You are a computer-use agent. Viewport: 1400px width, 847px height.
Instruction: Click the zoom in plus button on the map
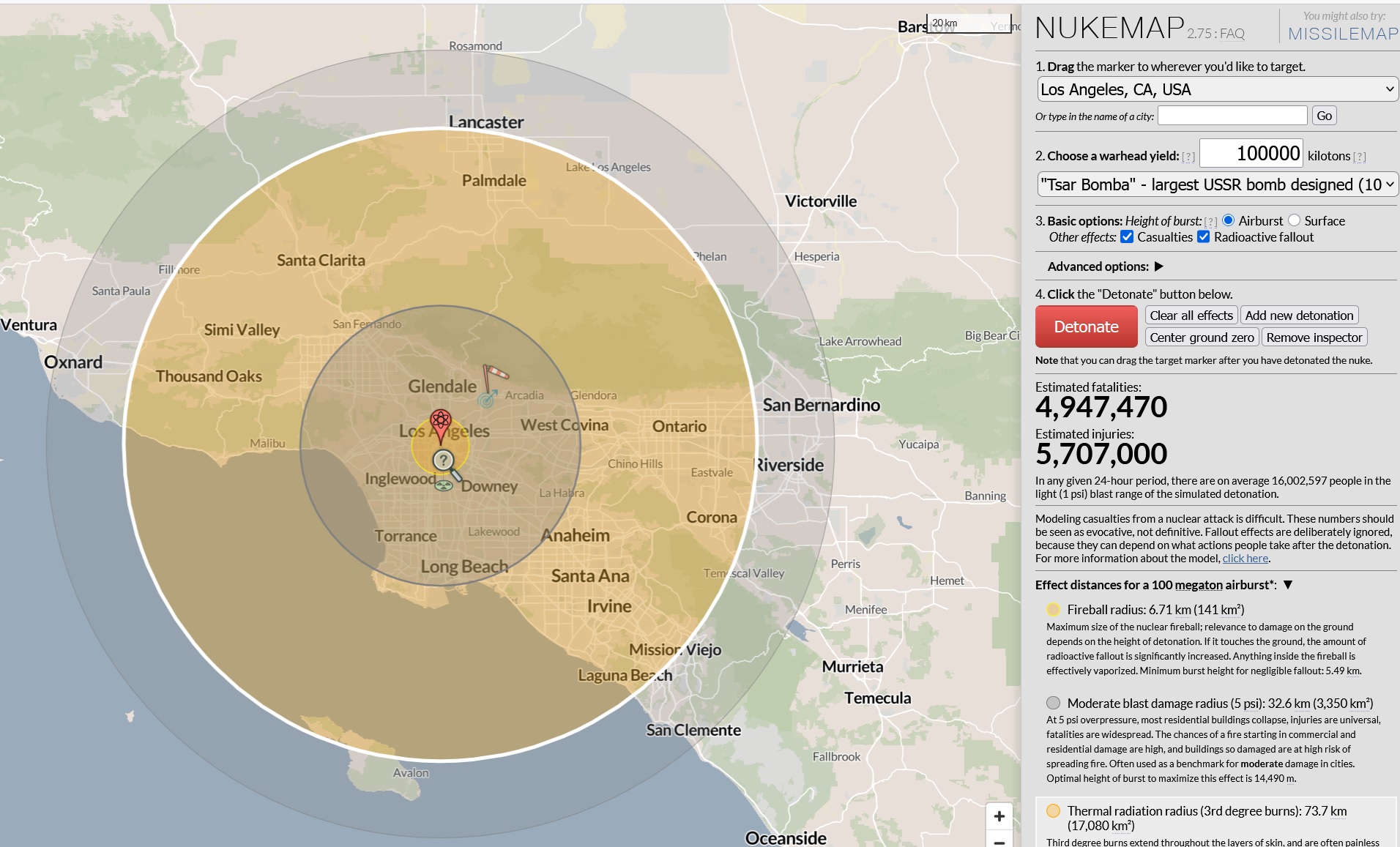999,816
